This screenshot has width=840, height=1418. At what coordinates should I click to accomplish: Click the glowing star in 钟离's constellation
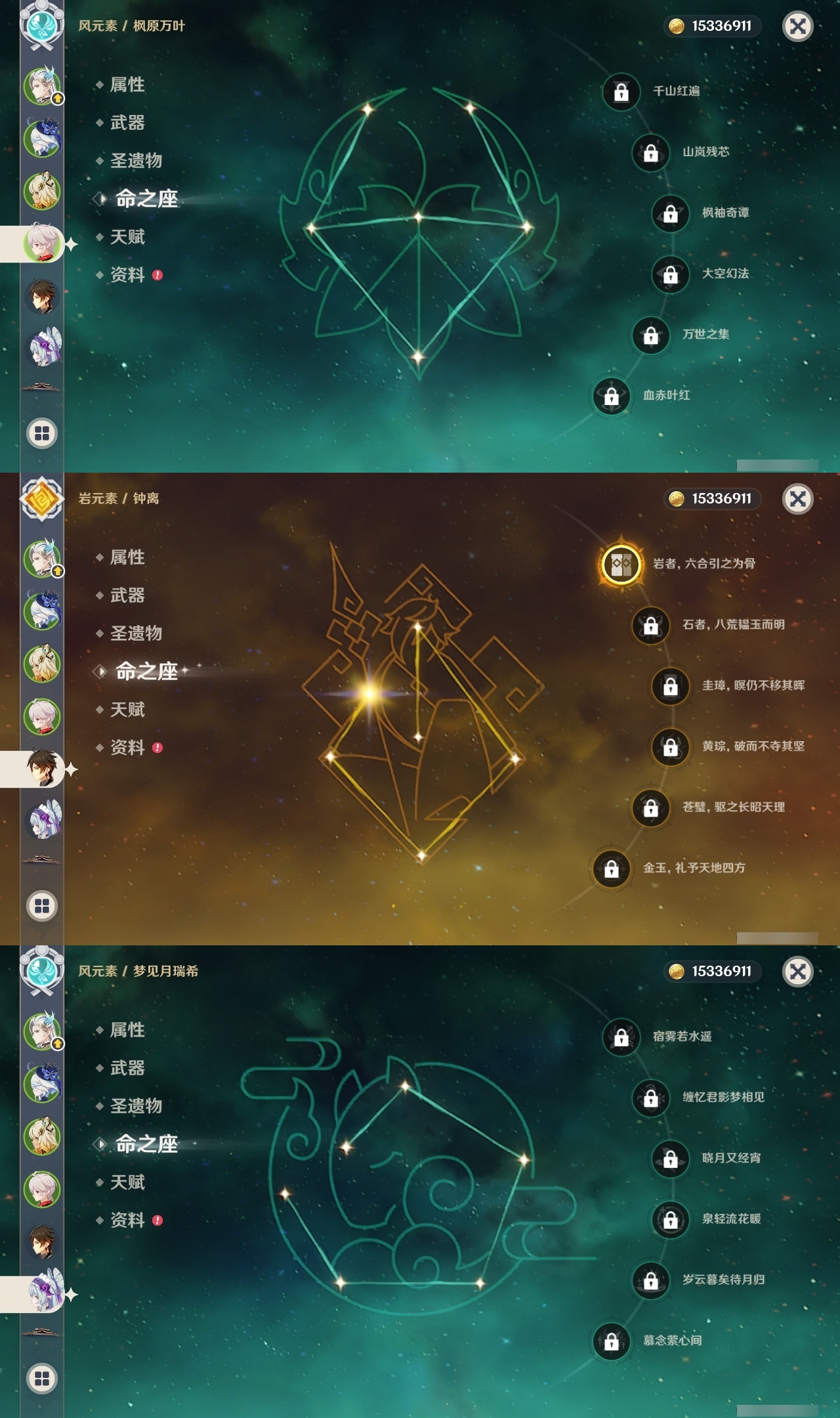pyautogui.click(x=369, y=693)
